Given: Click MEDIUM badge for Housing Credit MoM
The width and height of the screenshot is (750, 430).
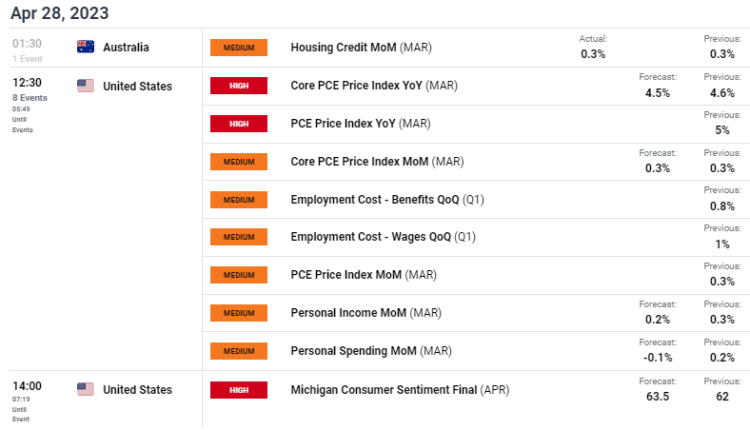Looking at the screenshot, I should (239, 48).
